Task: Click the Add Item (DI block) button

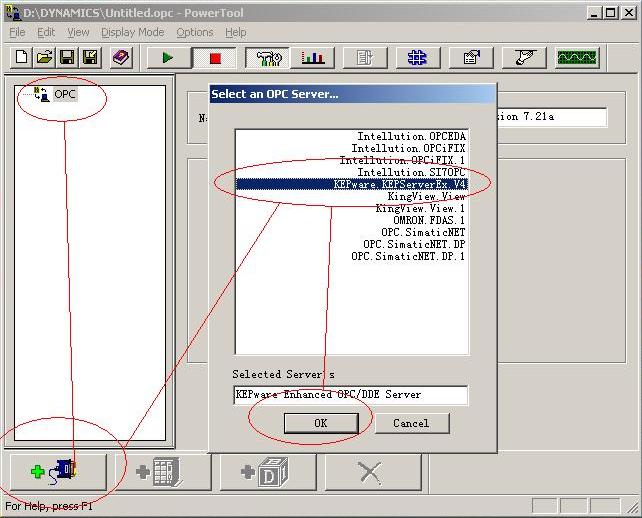Action: [268, 472]
